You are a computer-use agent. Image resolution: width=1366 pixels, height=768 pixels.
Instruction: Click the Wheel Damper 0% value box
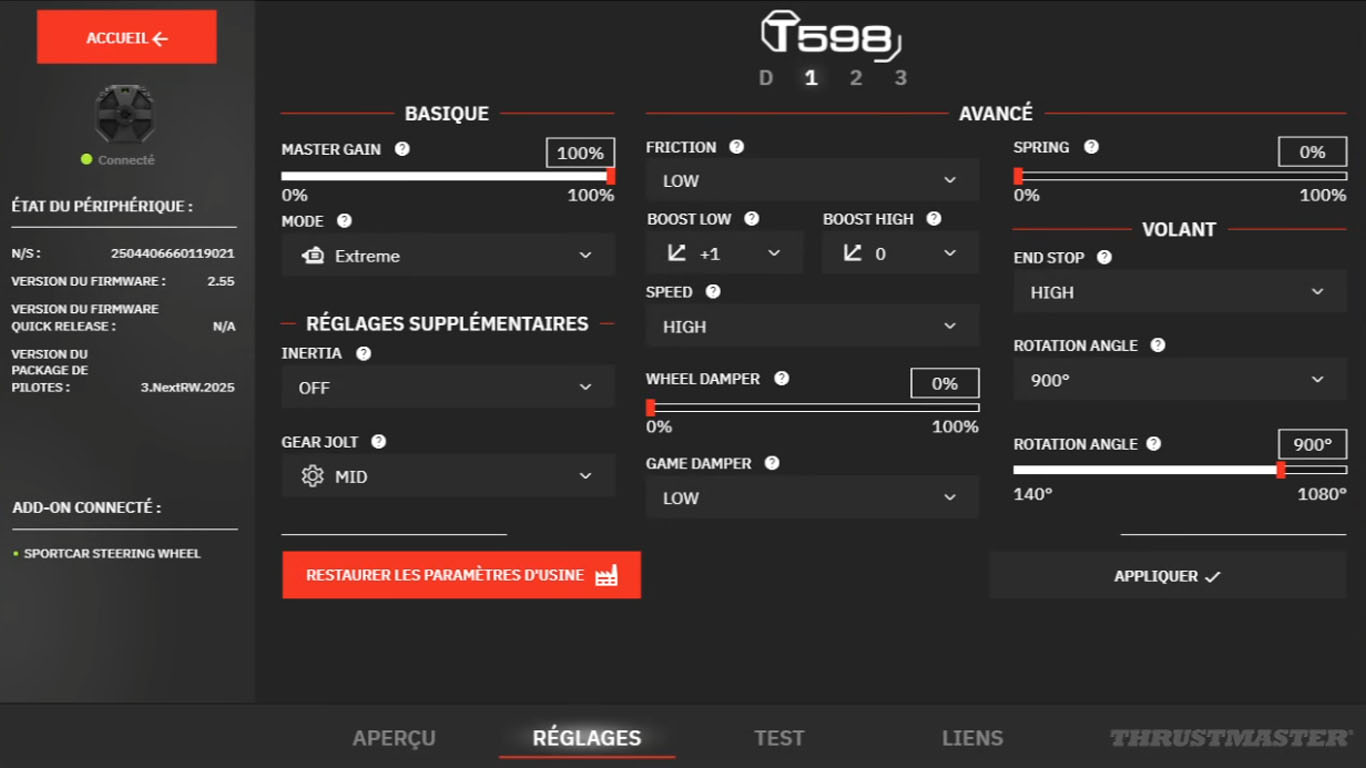[944, 383]
